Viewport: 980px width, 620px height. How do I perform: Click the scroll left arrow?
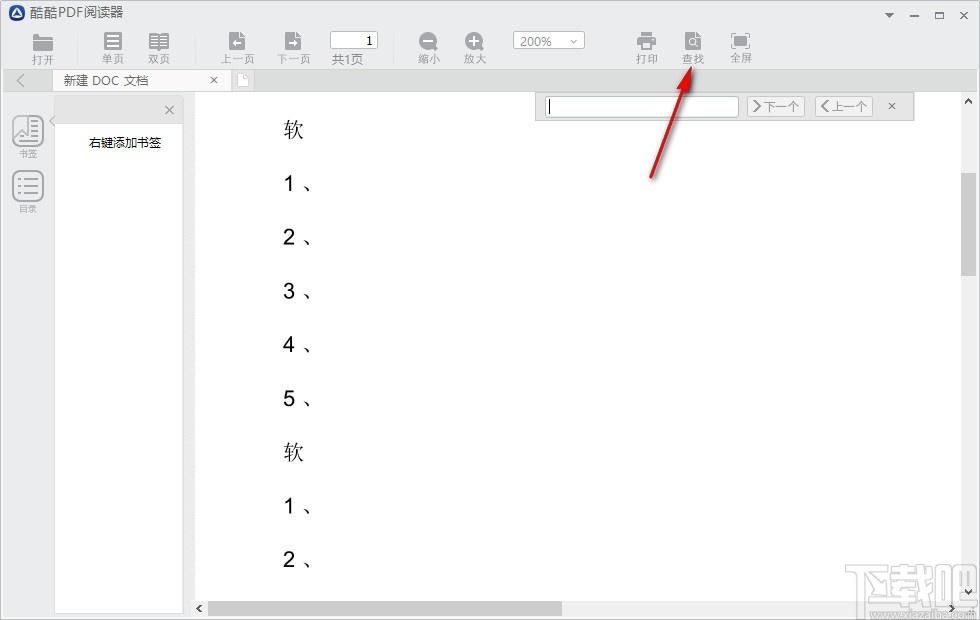pos(199,608)
